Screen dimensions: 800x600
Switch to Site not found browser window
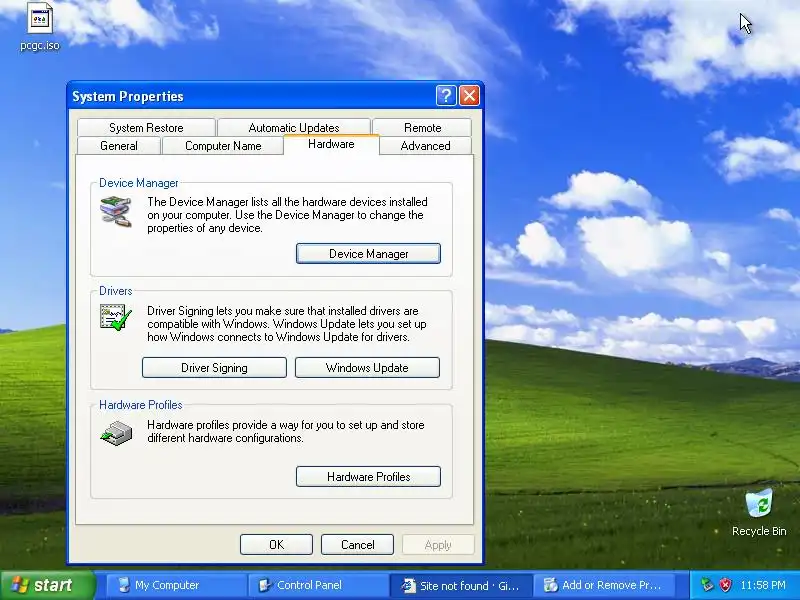(460, 585)
